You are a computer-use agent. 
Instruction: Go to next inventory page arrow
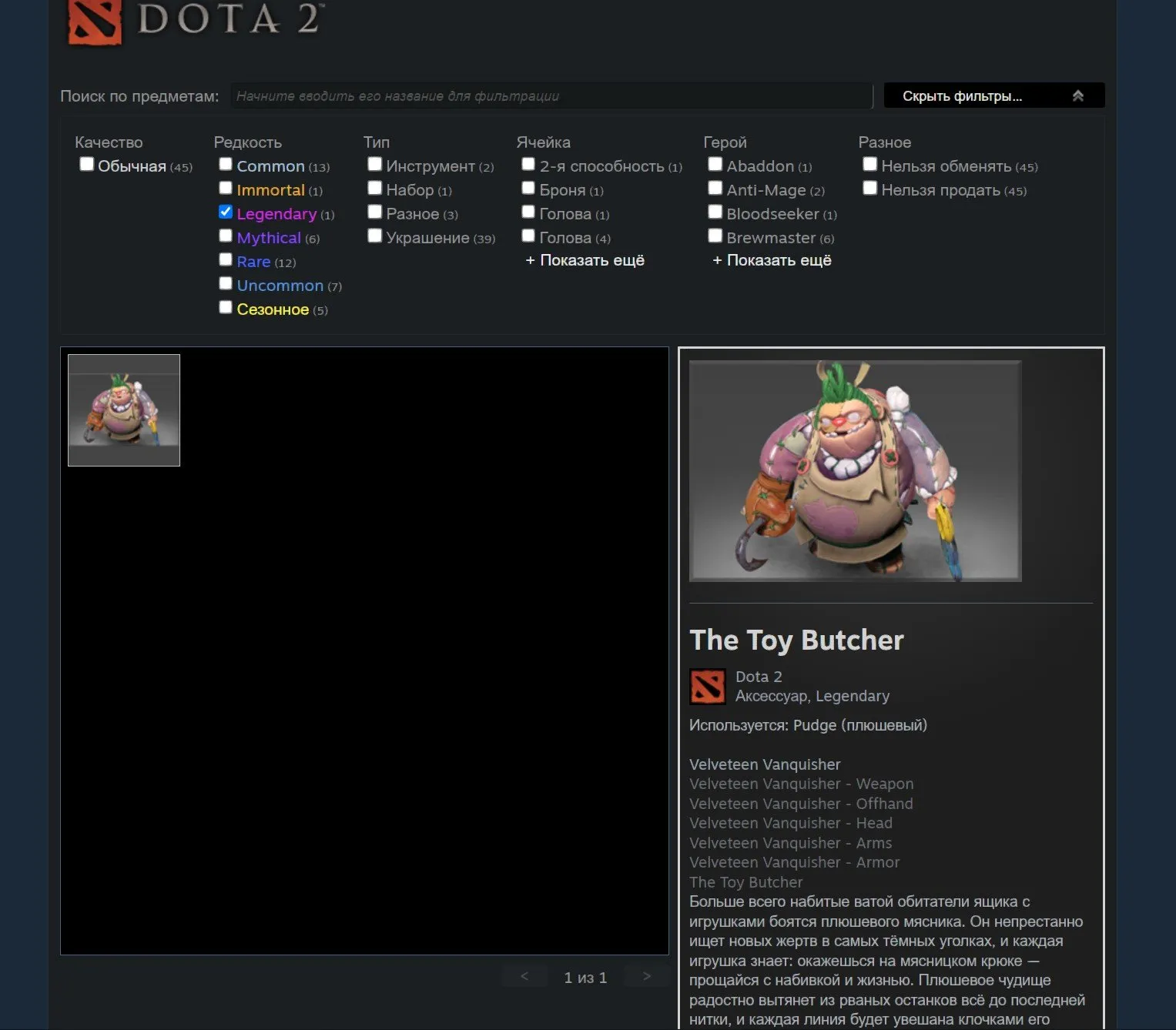tap(647, 976)
